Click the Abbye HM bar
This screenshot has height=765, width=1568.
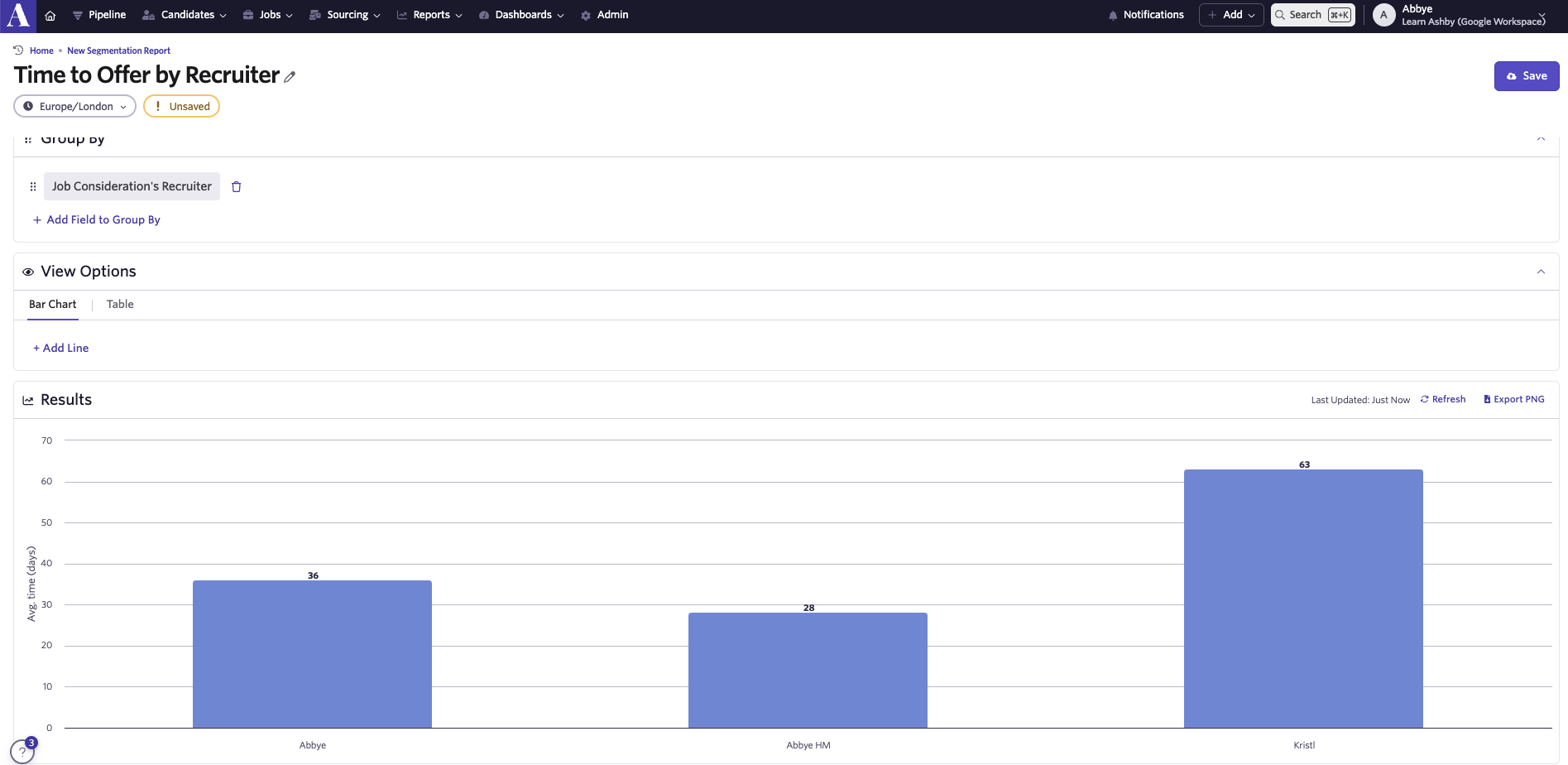tap(808, 671)
